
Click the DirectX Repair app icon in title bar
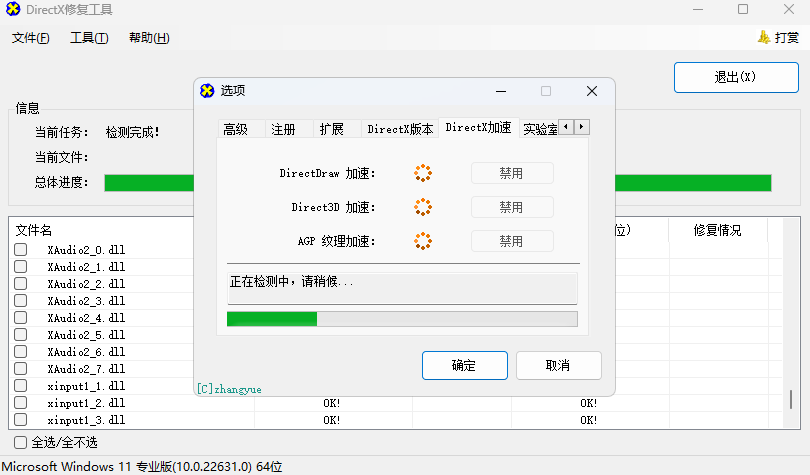[x=13, y=9]
